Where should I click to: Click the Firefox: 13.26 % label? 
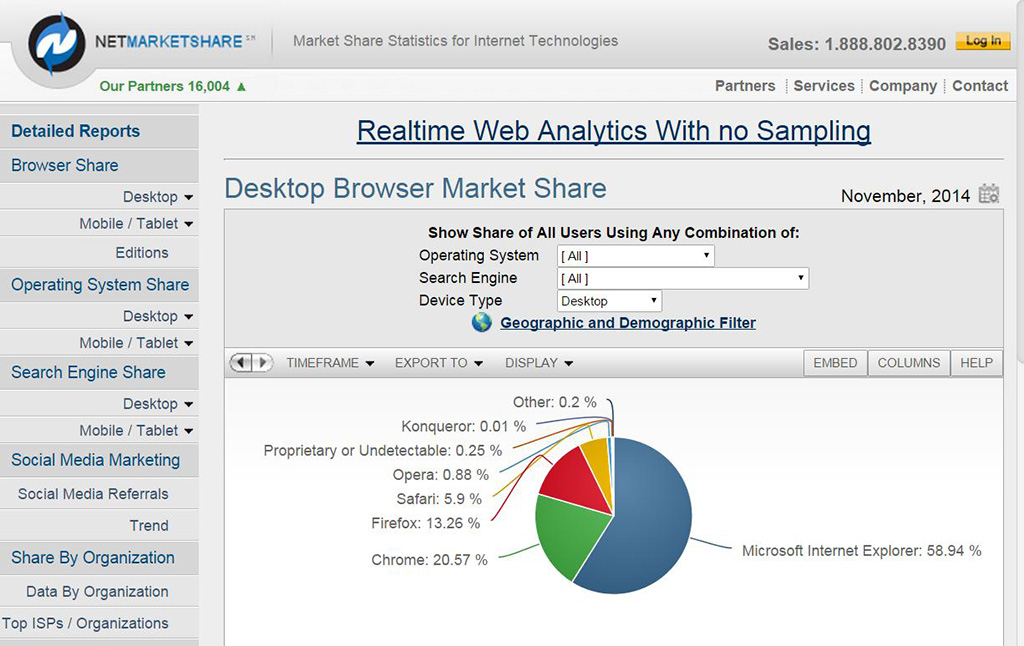425,523
